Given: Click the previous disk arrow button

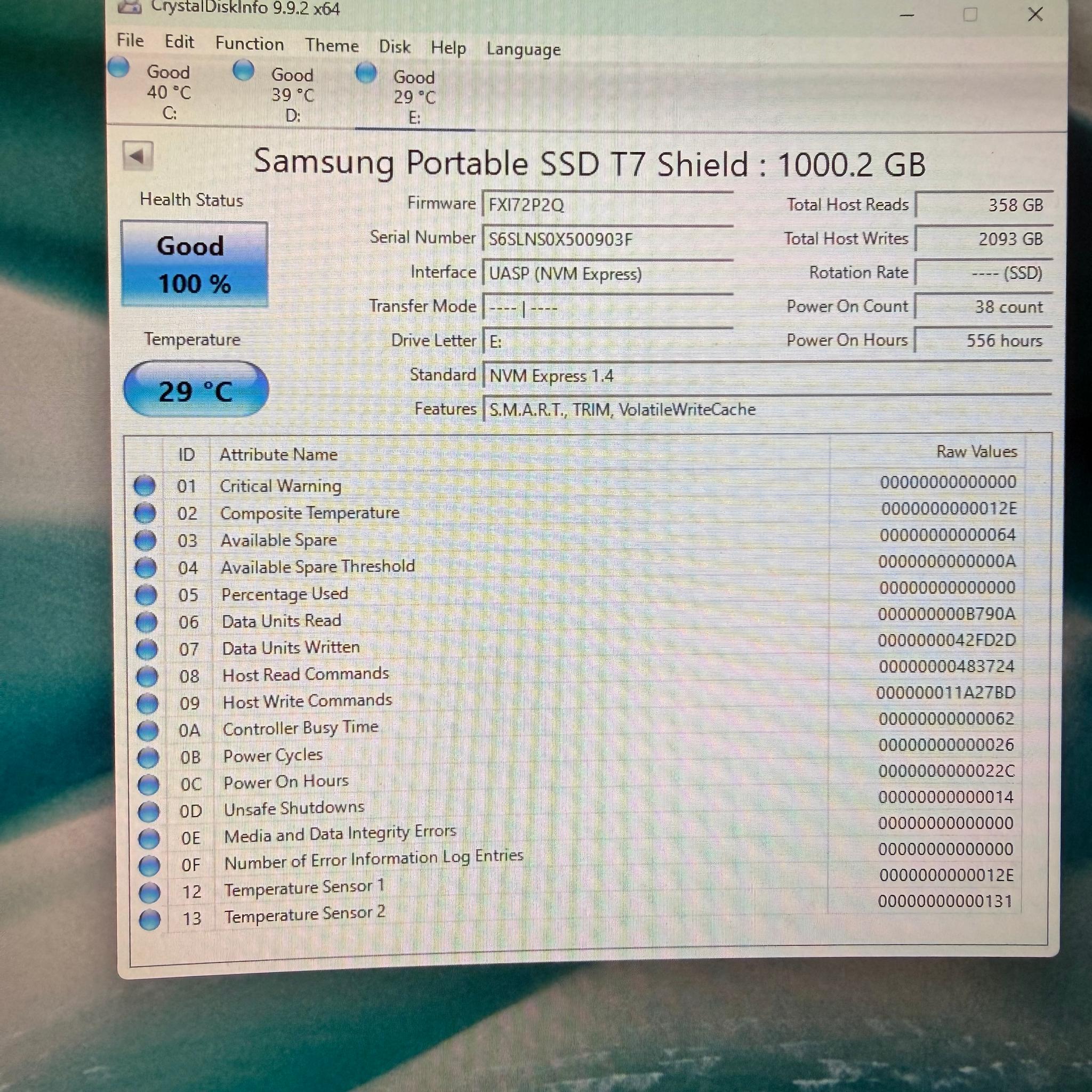Looking at the screenshot, I should pos(138,156).
